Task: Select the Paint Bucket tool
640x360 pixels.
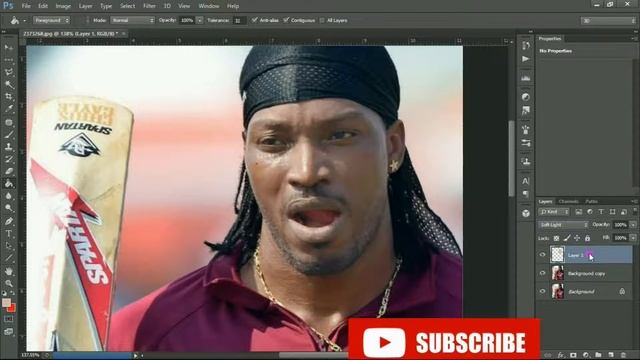Action: [9, 184]
